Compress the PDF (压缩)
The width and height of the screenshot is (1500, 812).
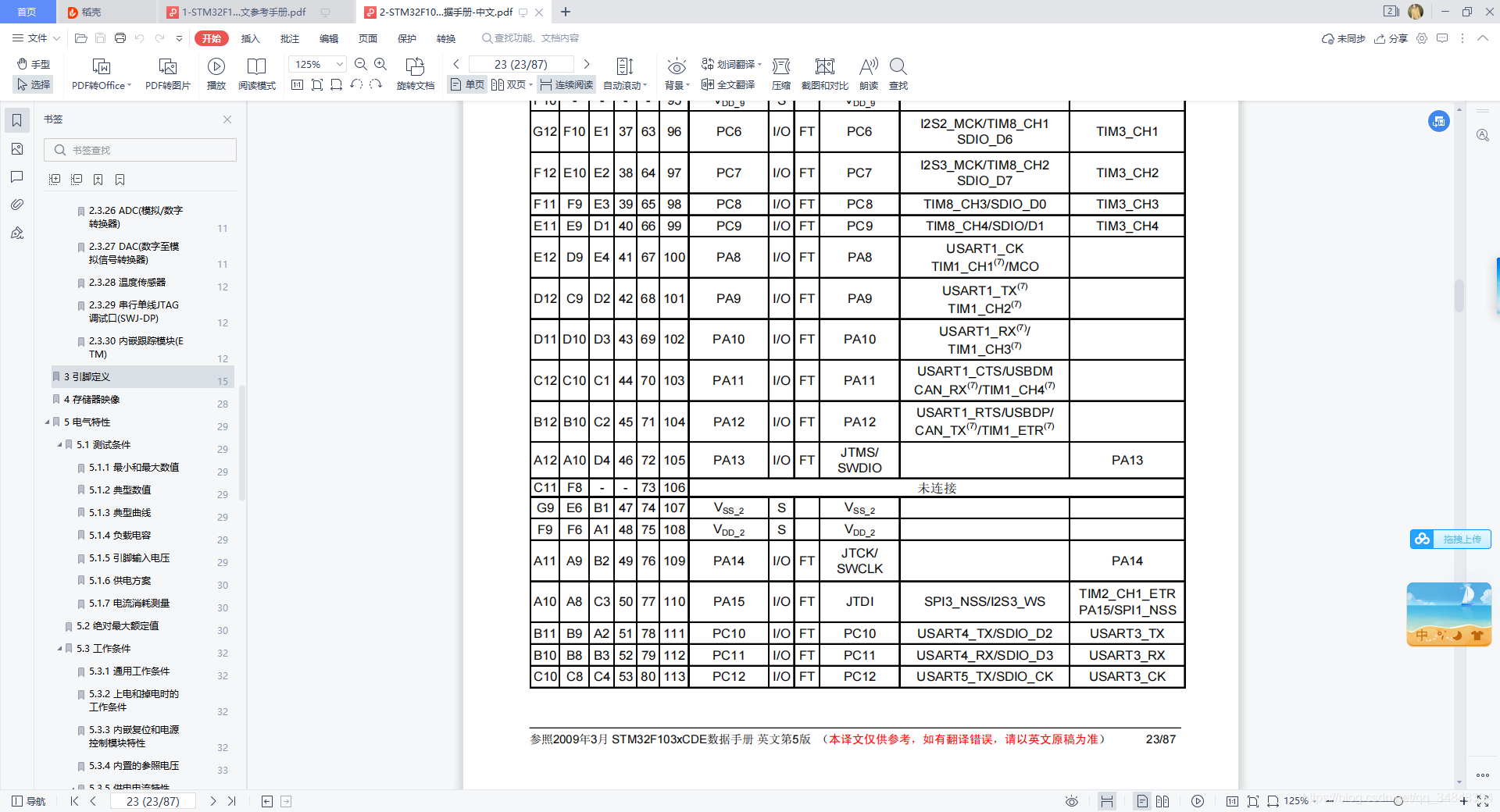pos(781,75)
